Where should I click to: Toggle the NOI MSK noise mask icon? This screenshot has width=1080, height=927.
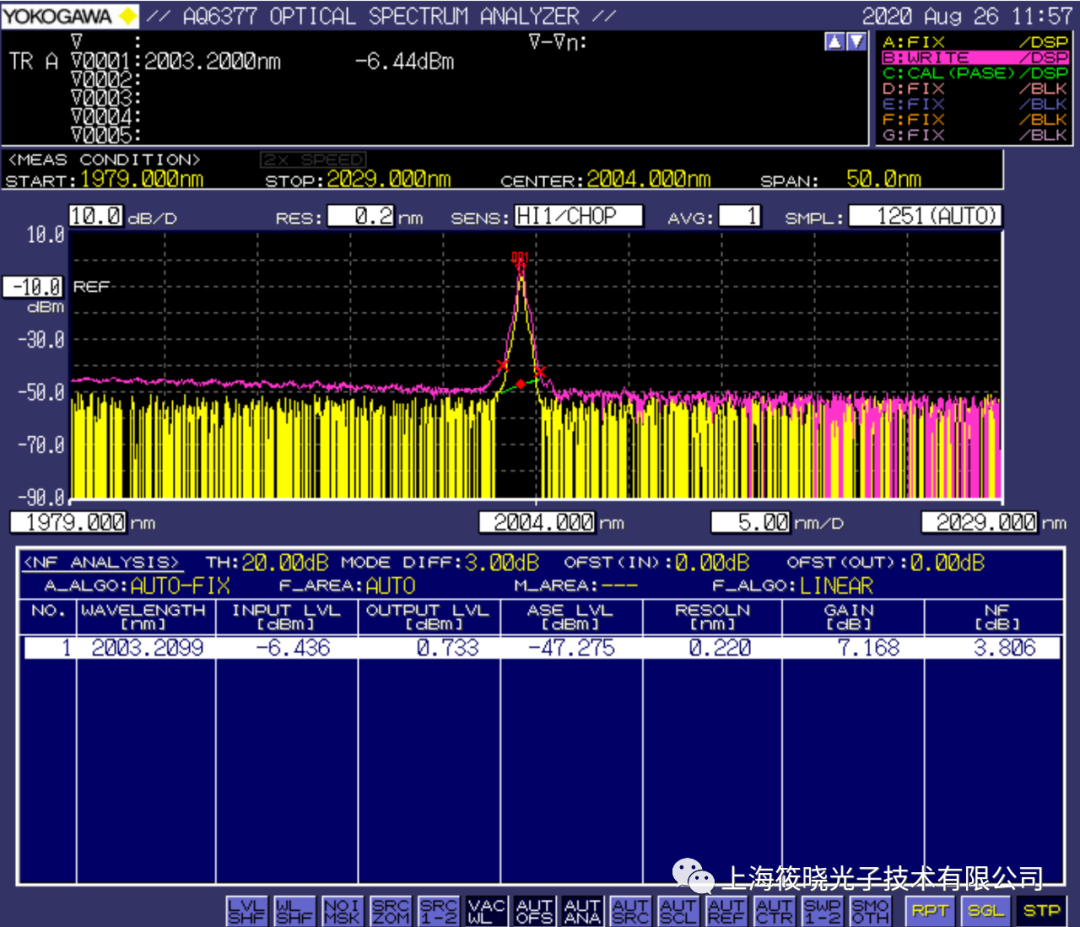click(x=341, y=911)
